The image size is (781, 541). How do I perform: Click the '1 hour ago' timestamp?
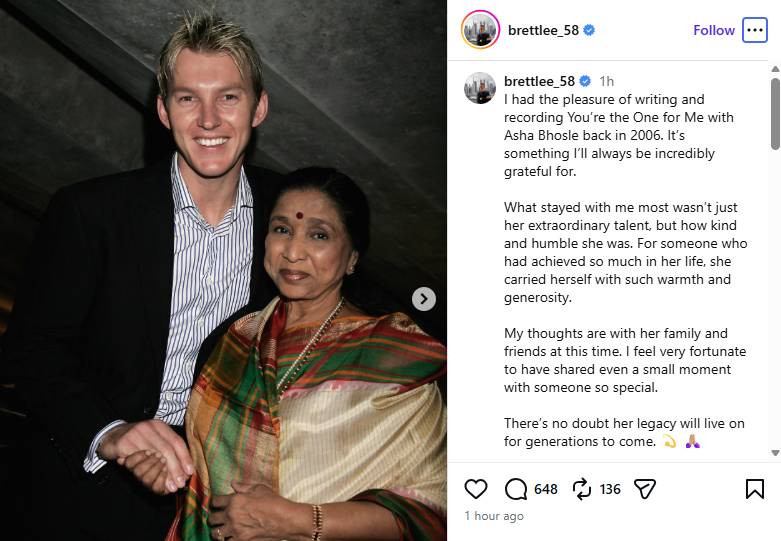(x=494, y=516)
